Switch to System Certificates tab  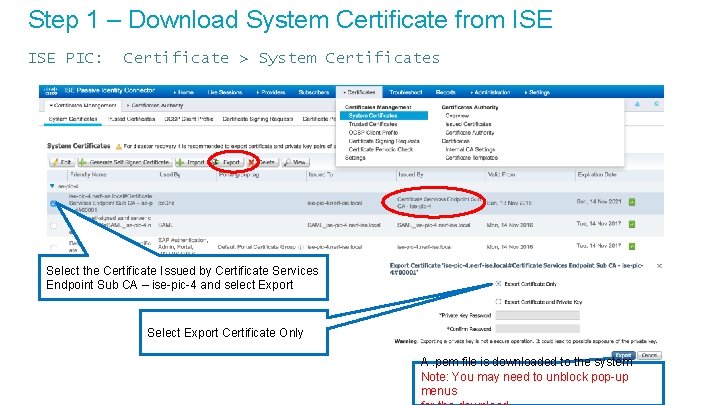point(73,119)
